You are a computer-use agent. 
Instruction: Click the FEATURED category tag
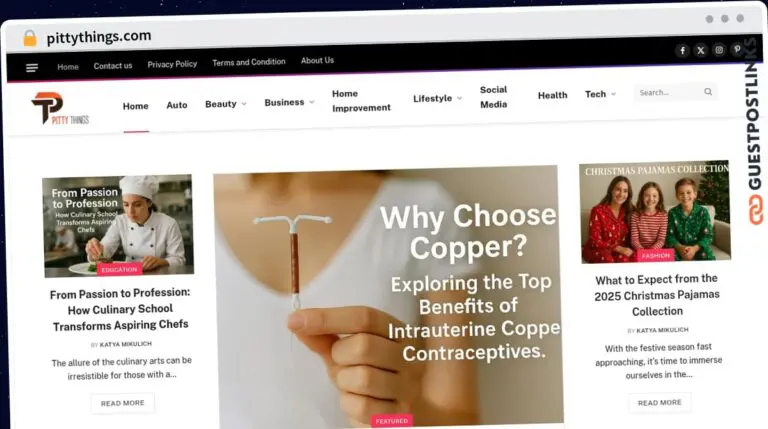click(391, 421)
